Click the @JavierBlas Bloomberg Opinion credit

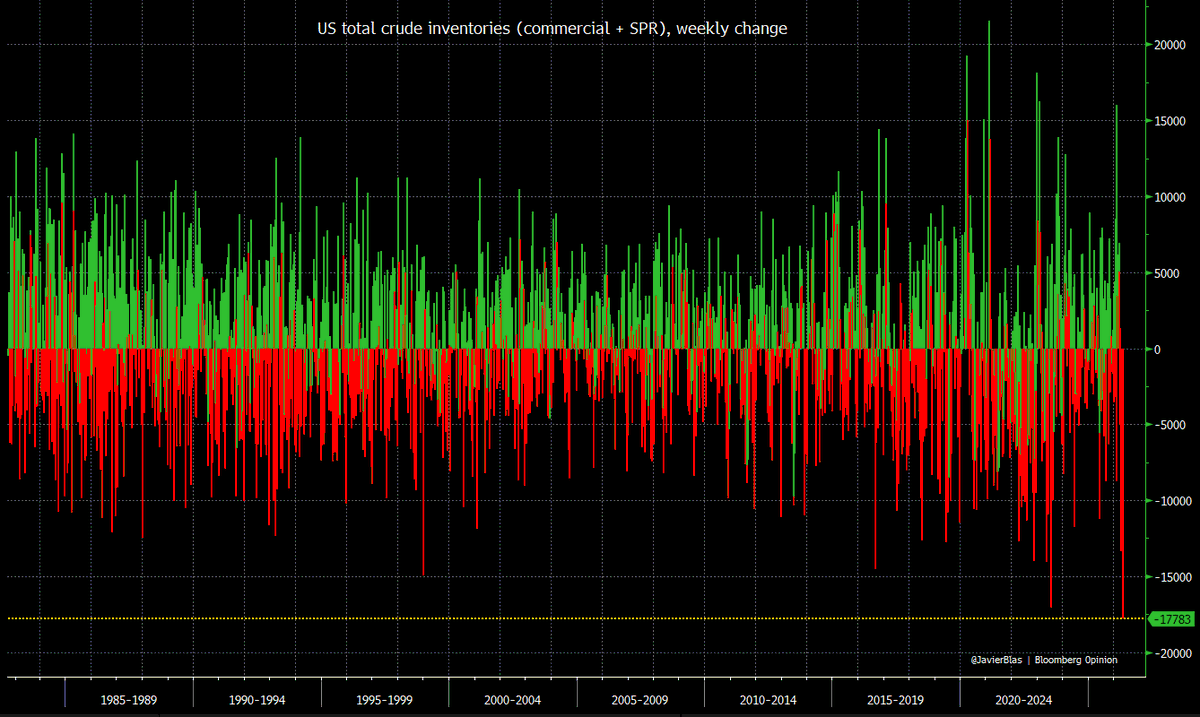click(x=1044, y=660)
